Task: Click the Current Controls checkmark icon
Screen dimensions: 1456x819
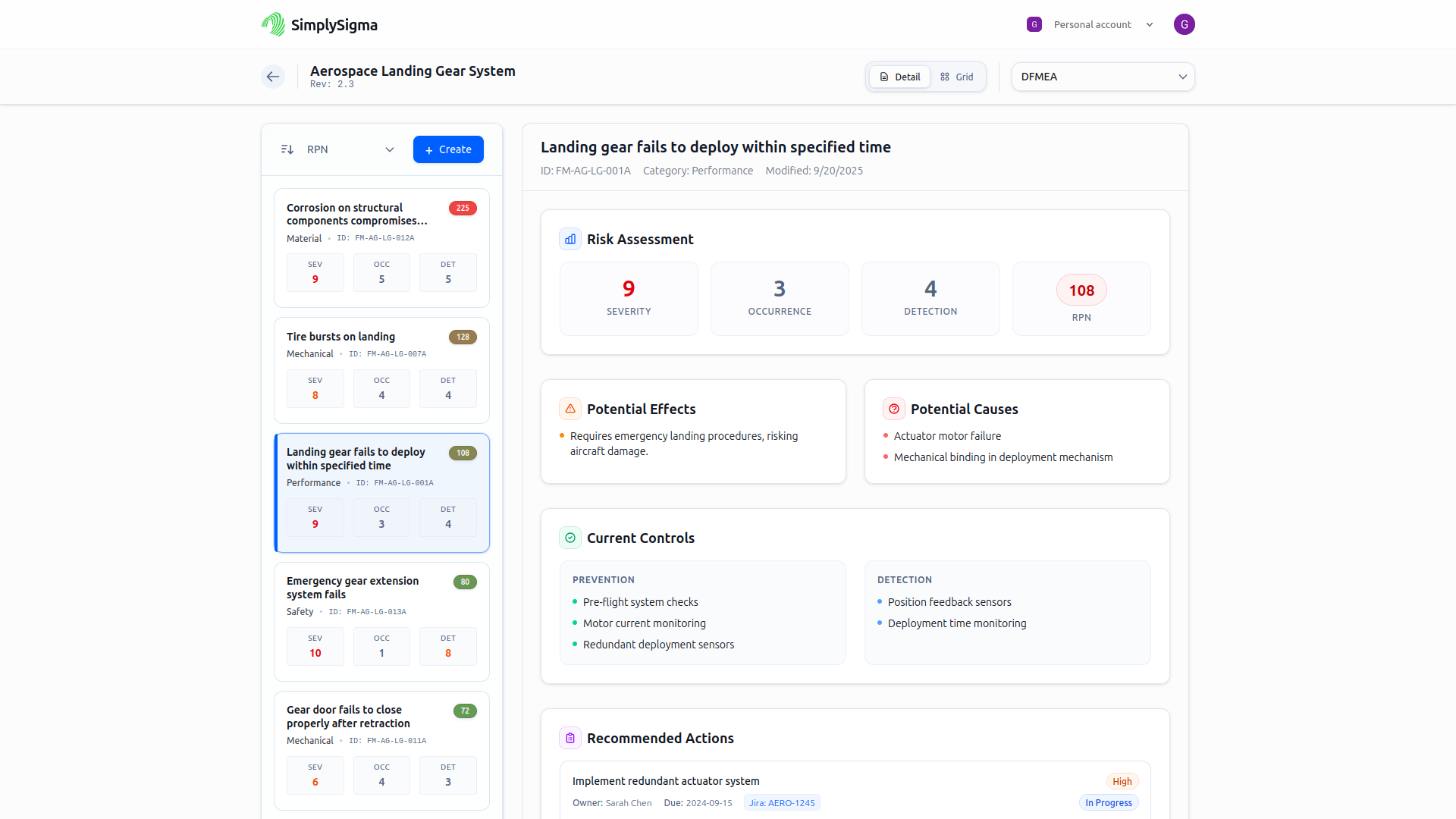Action: point(570,538)
